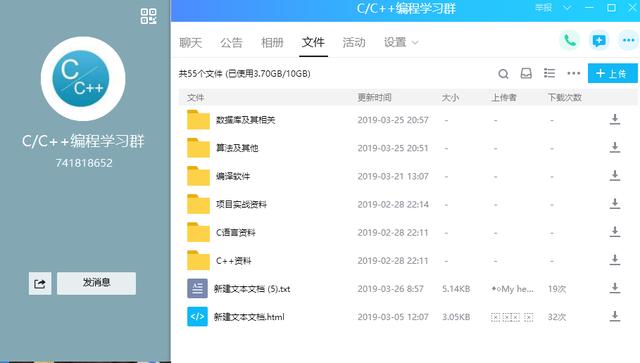Click the new chat bubble icon
Viewport: 640px width, 363px height.
(599, 40)
